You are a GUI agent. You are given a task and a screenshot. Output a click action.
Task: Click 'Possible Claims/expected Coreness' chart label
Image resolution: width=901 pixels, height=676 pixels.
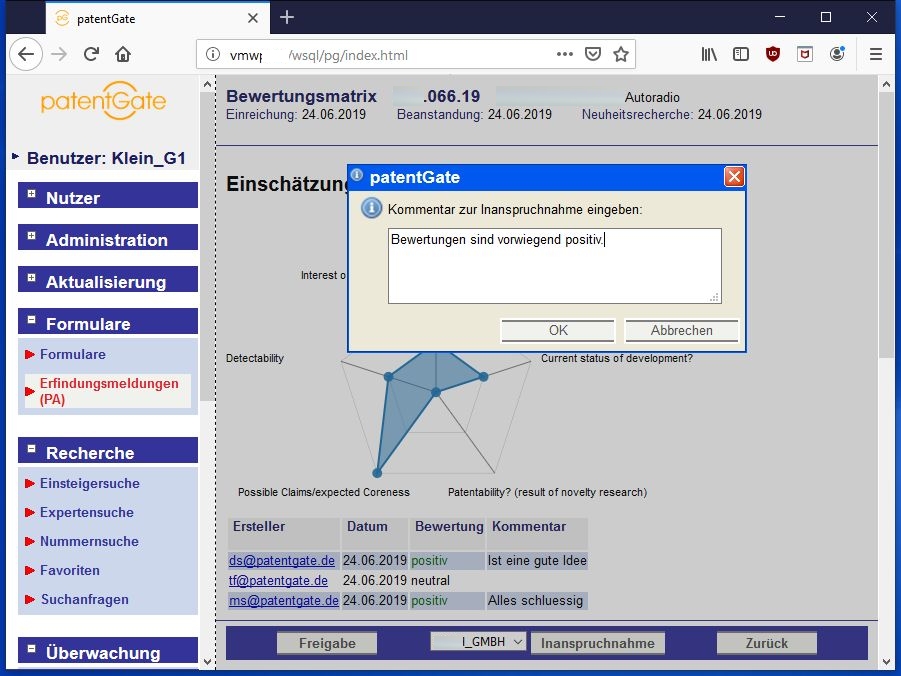point(324,492)
